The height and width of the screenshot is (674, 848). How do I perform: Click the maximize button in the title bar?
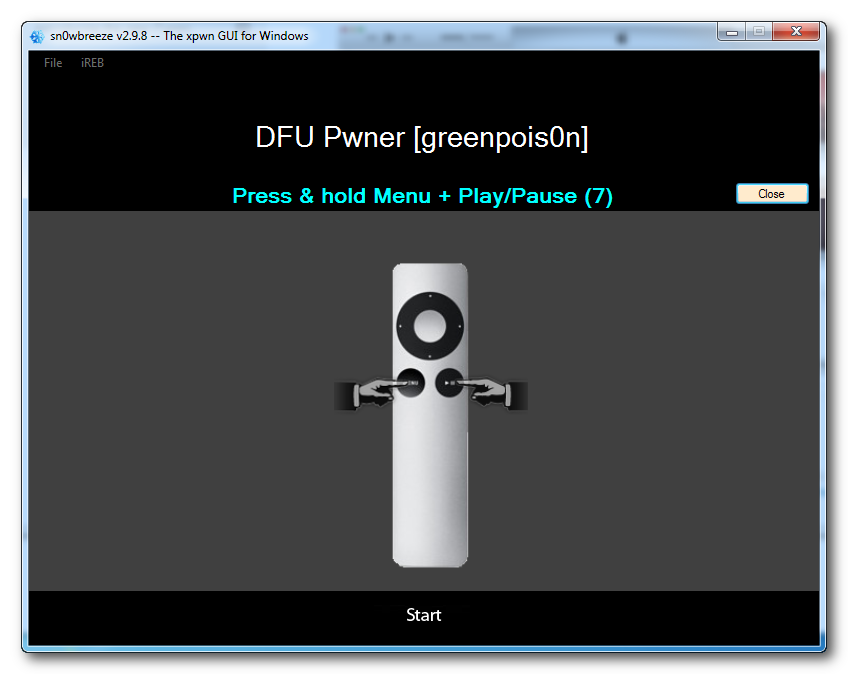click(x=759, y=32)
